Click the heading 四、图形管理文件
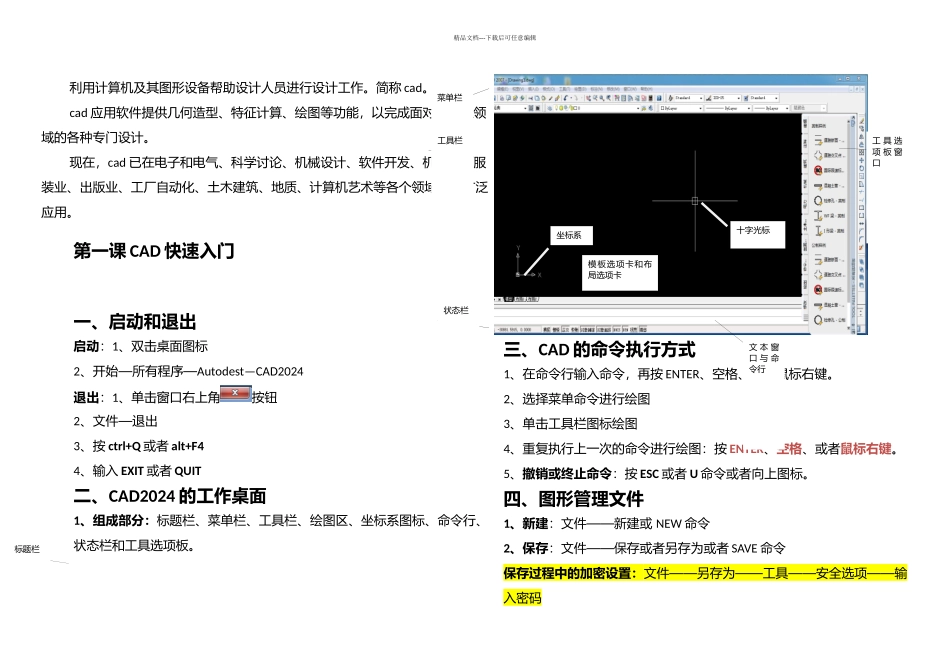The height and width of the screenshot is (672, 950). tap(573, 499)
